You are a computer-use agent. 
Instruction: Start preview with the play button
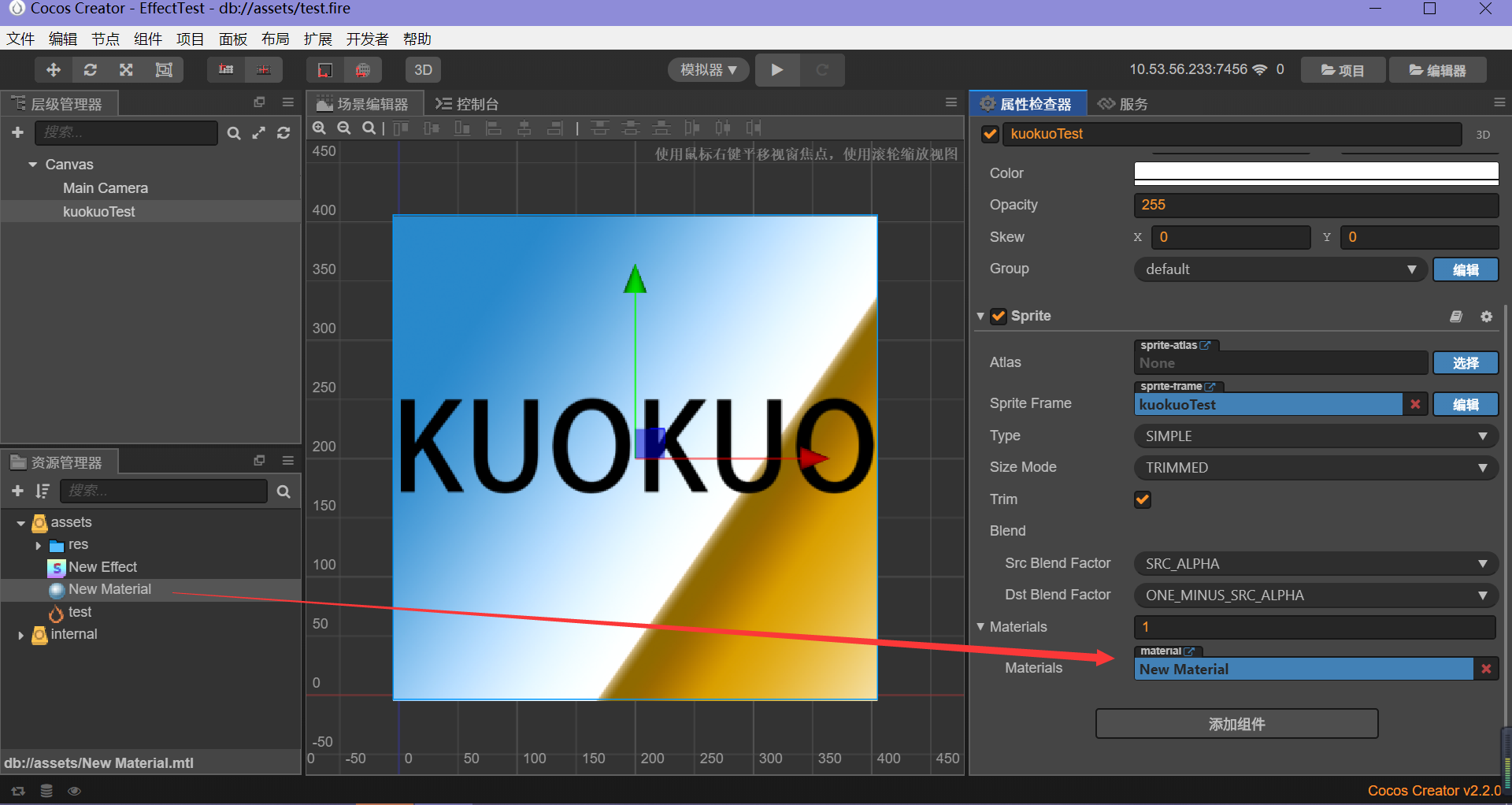click(x=777, y=70)
